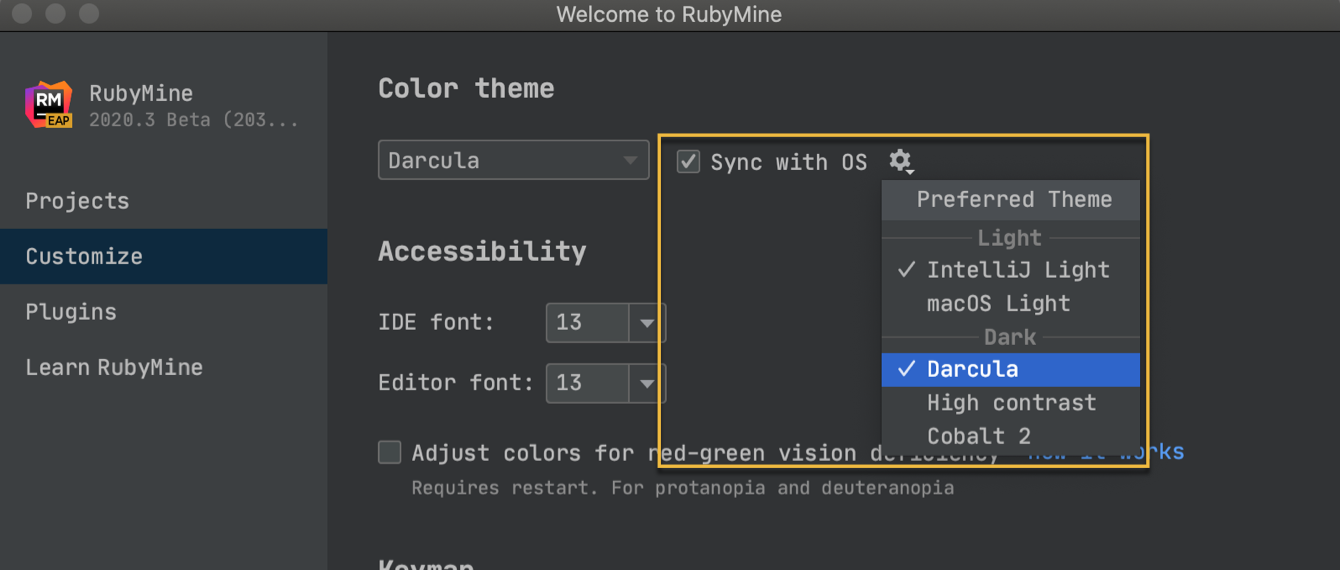Click the RubyMine EAP logo icon
Image resolution: width=1340 pixels, height=570 pixels.
click(49, 105)
